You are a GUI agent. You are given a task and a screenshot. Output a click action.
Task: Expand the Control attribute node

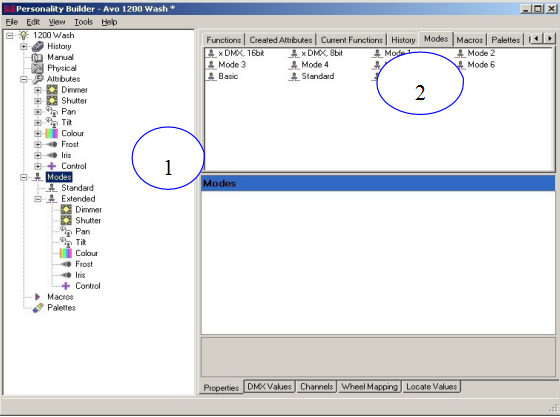coord(38,166)
